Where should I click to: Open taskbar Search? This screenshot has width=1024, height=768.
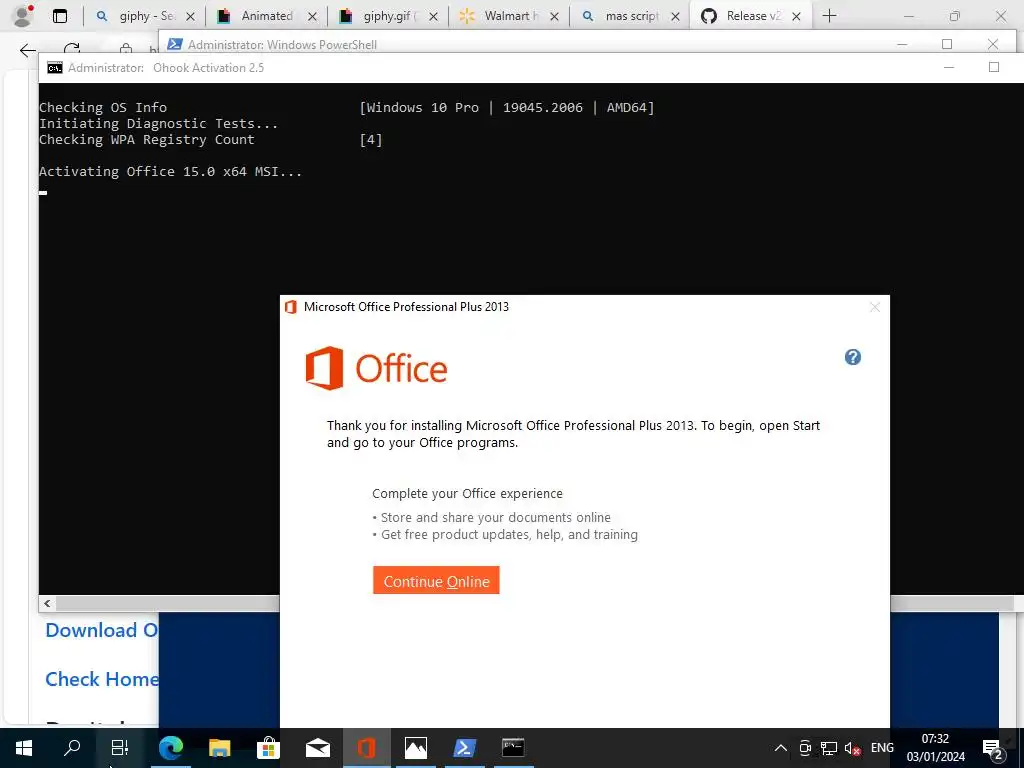(x=72, y=748)
